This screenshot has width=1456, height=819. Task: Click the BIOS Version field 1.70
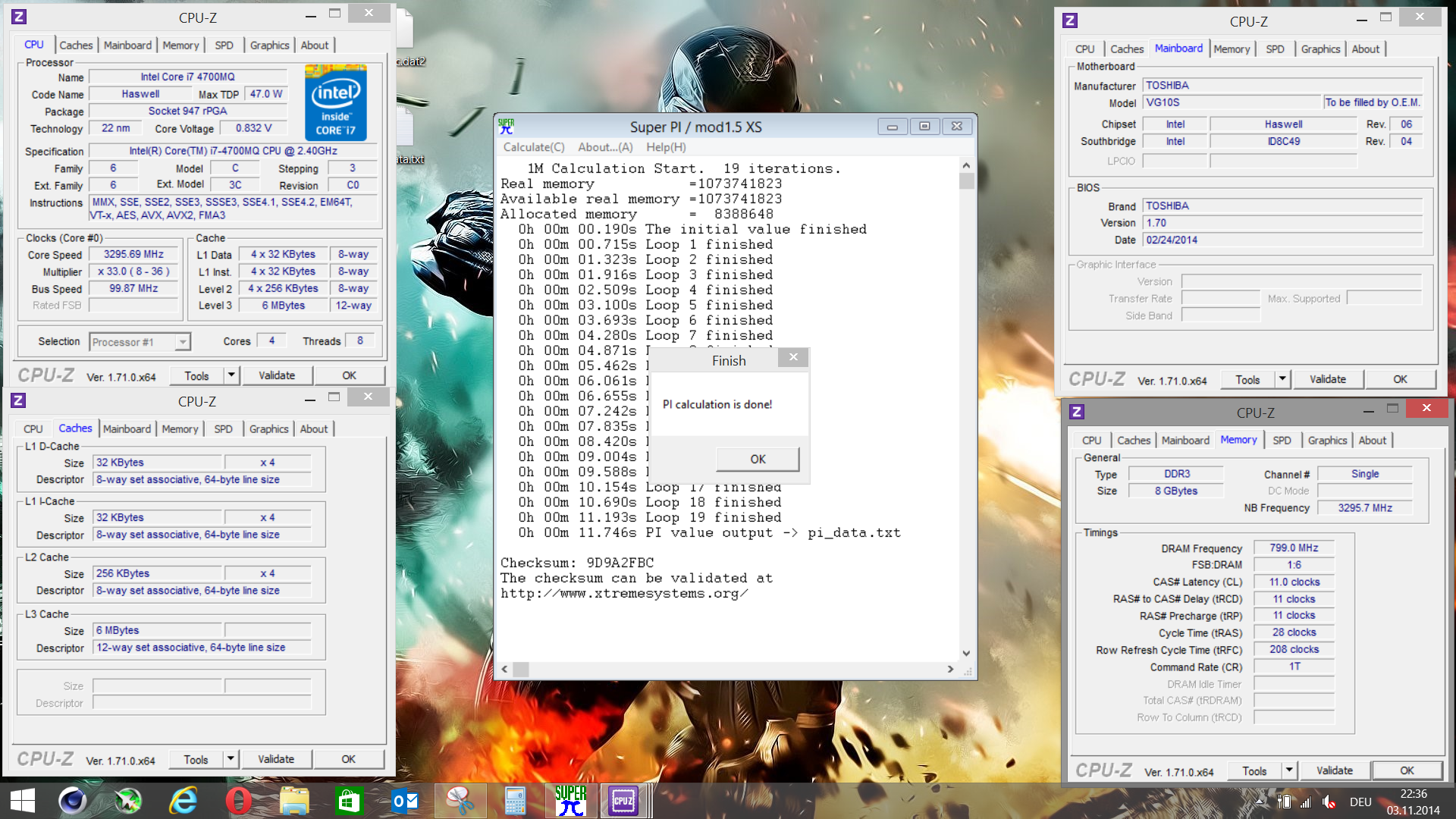(x=1282, y=223)
